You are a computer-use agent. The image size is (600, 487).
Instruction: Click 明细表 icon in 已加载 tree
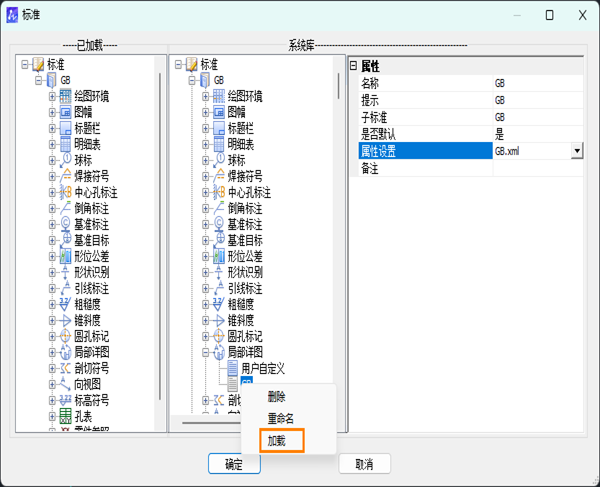(65, 144)
